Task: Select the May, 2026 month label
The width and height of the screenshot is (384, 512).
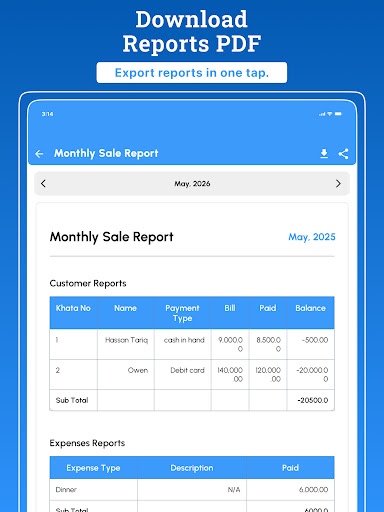Action: tap(192, 184)
